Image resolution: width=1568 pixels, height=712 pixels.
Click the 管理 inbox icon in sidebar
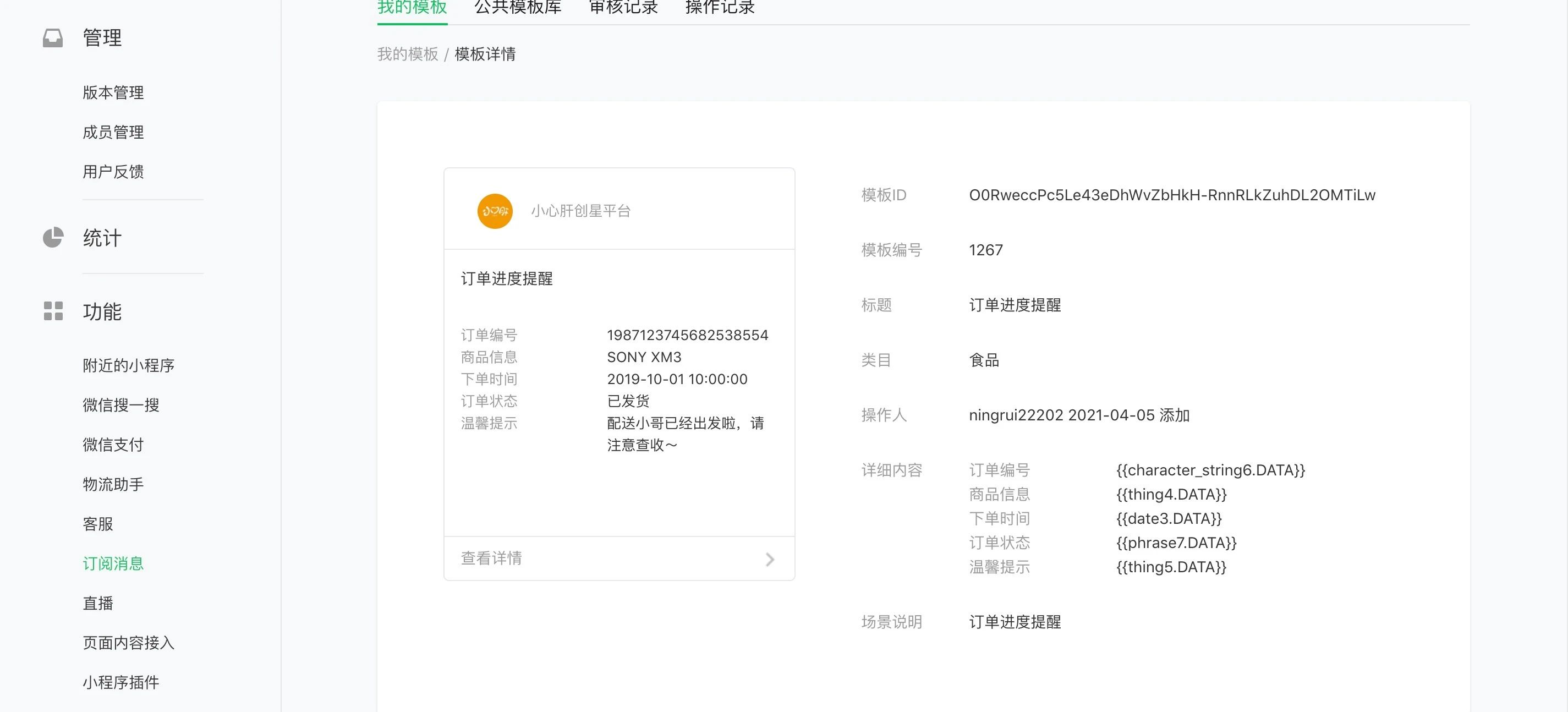[53, 38]
